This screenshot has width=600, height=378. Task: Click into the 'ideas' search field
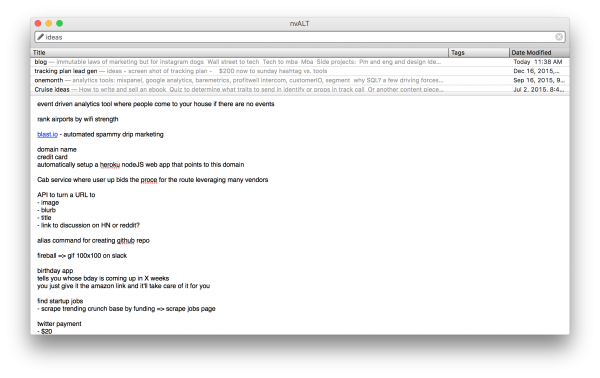(300, 37)
